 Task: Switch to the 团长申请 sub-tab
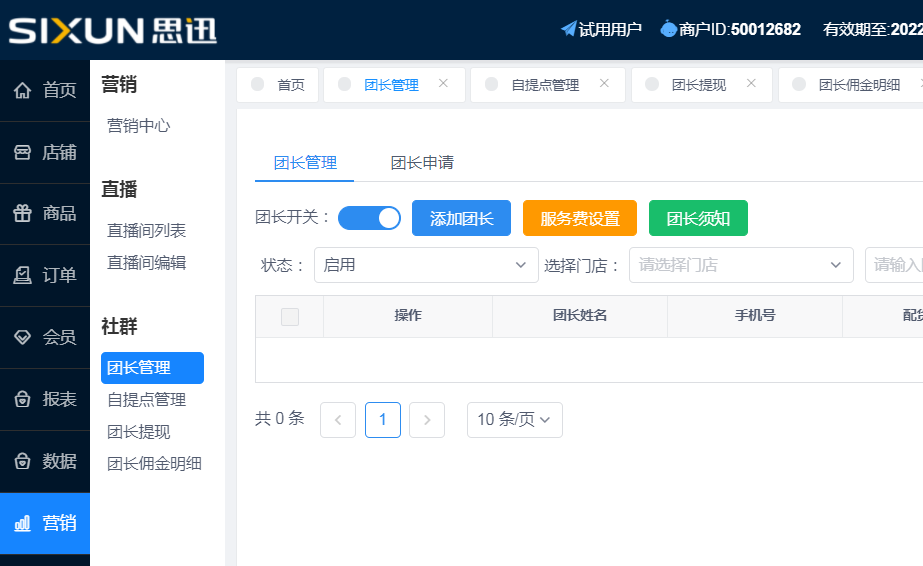[422, 162]
